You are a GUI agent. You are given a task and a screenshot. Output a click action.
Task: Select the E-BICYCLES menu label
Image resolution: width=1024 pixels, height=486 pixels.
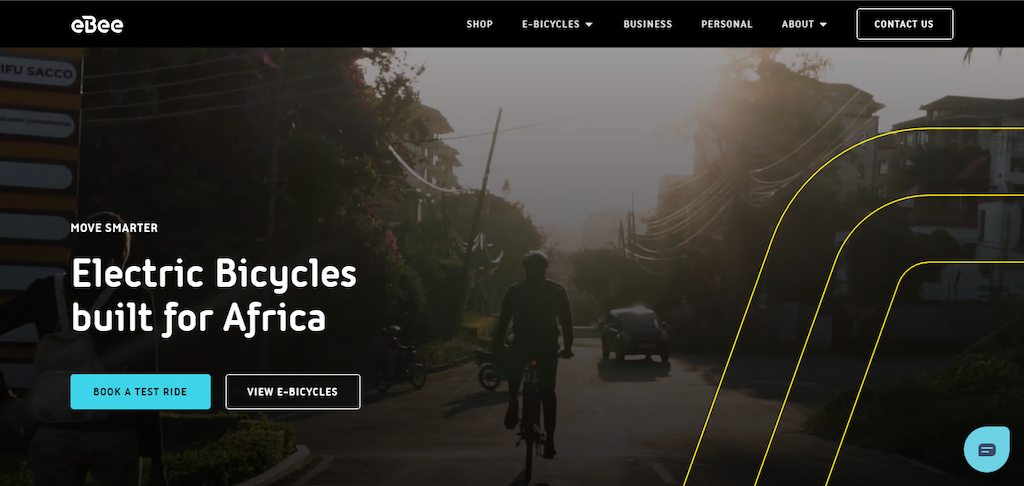click(x=551, y=24)
